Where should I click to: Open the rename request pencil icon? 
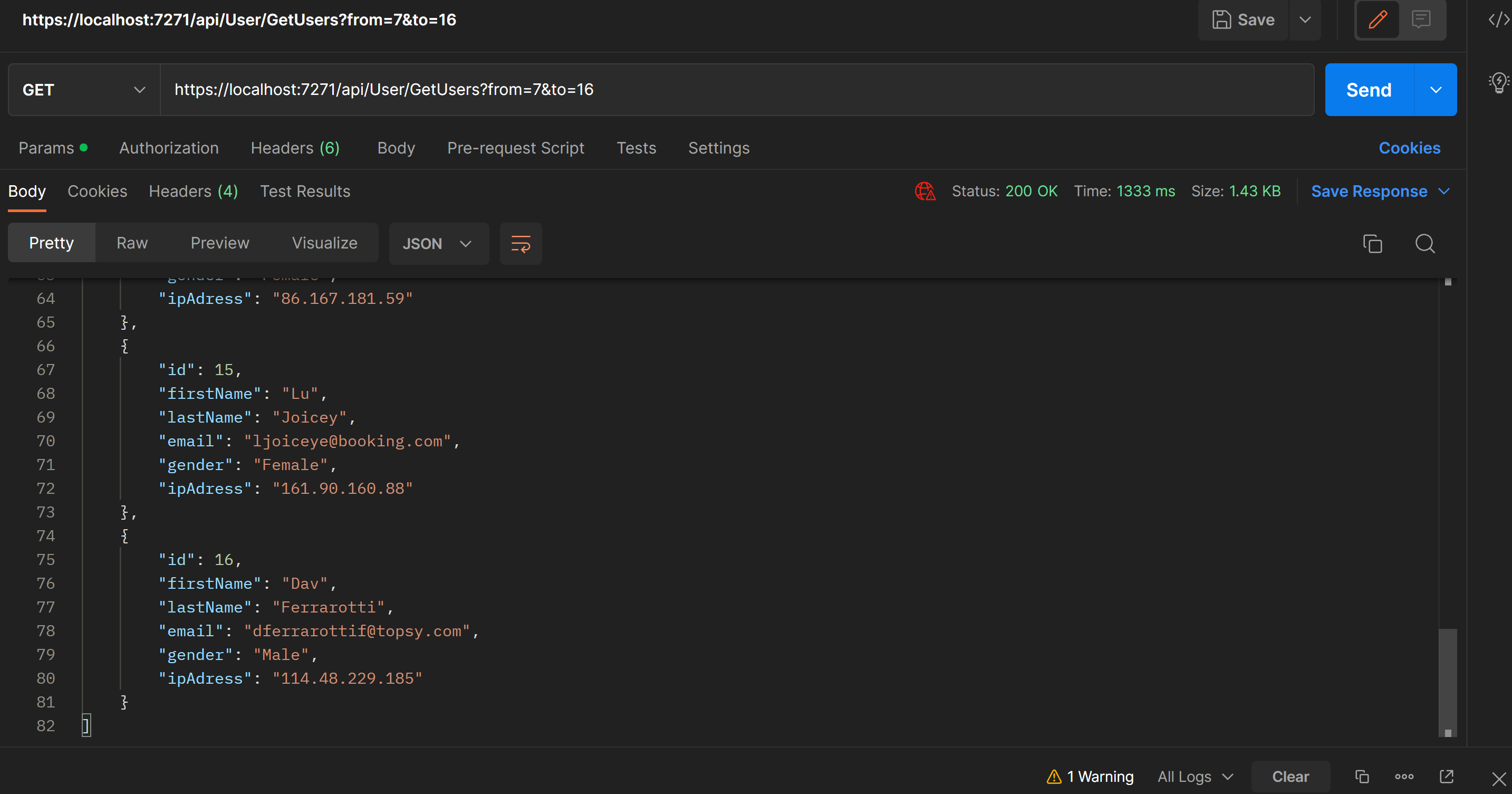(x=1378, y=20)
